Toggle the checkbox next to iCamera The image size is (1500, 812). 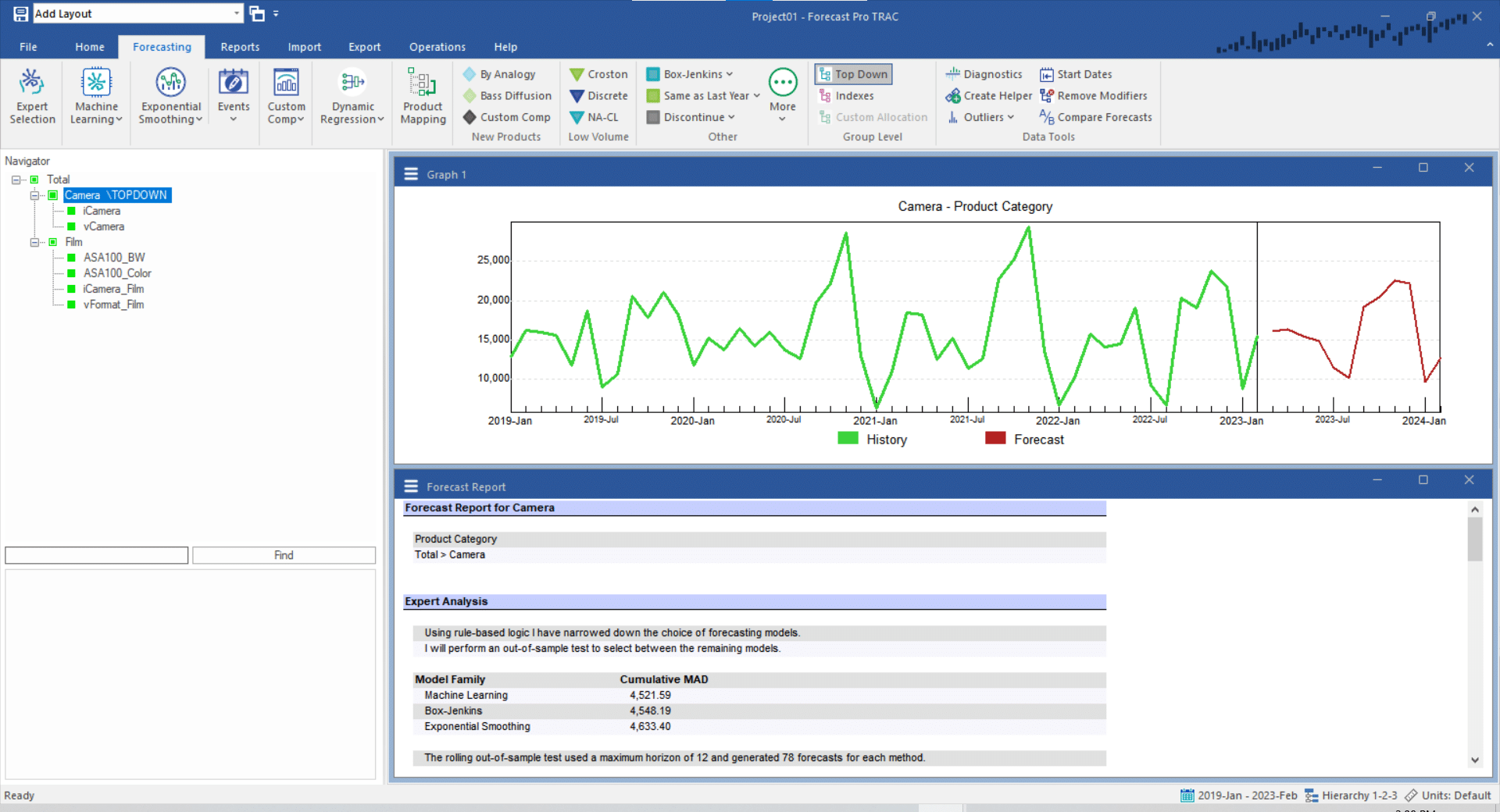[x=71, y=211]
